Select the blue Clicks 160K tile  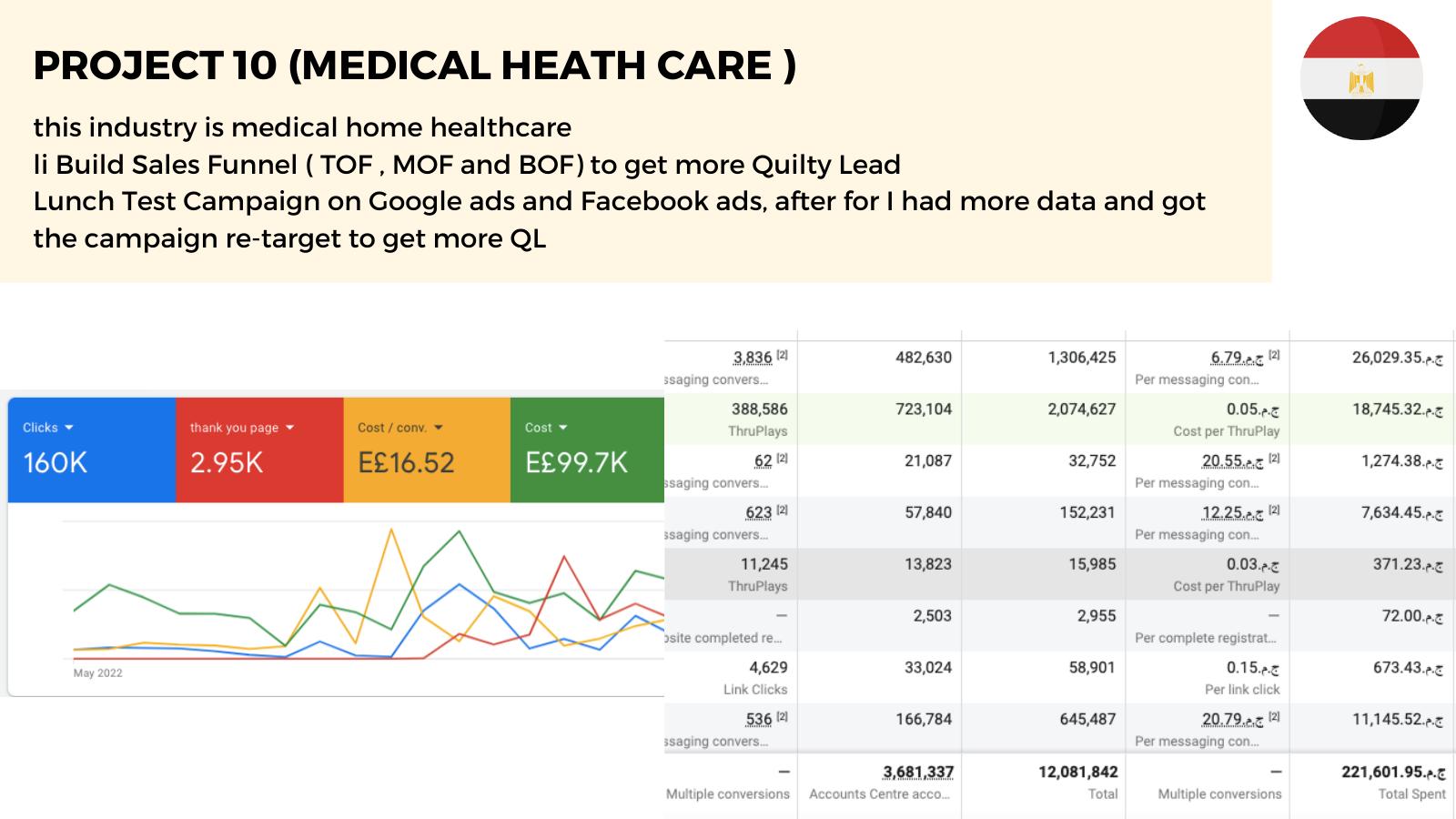[92, 450]
